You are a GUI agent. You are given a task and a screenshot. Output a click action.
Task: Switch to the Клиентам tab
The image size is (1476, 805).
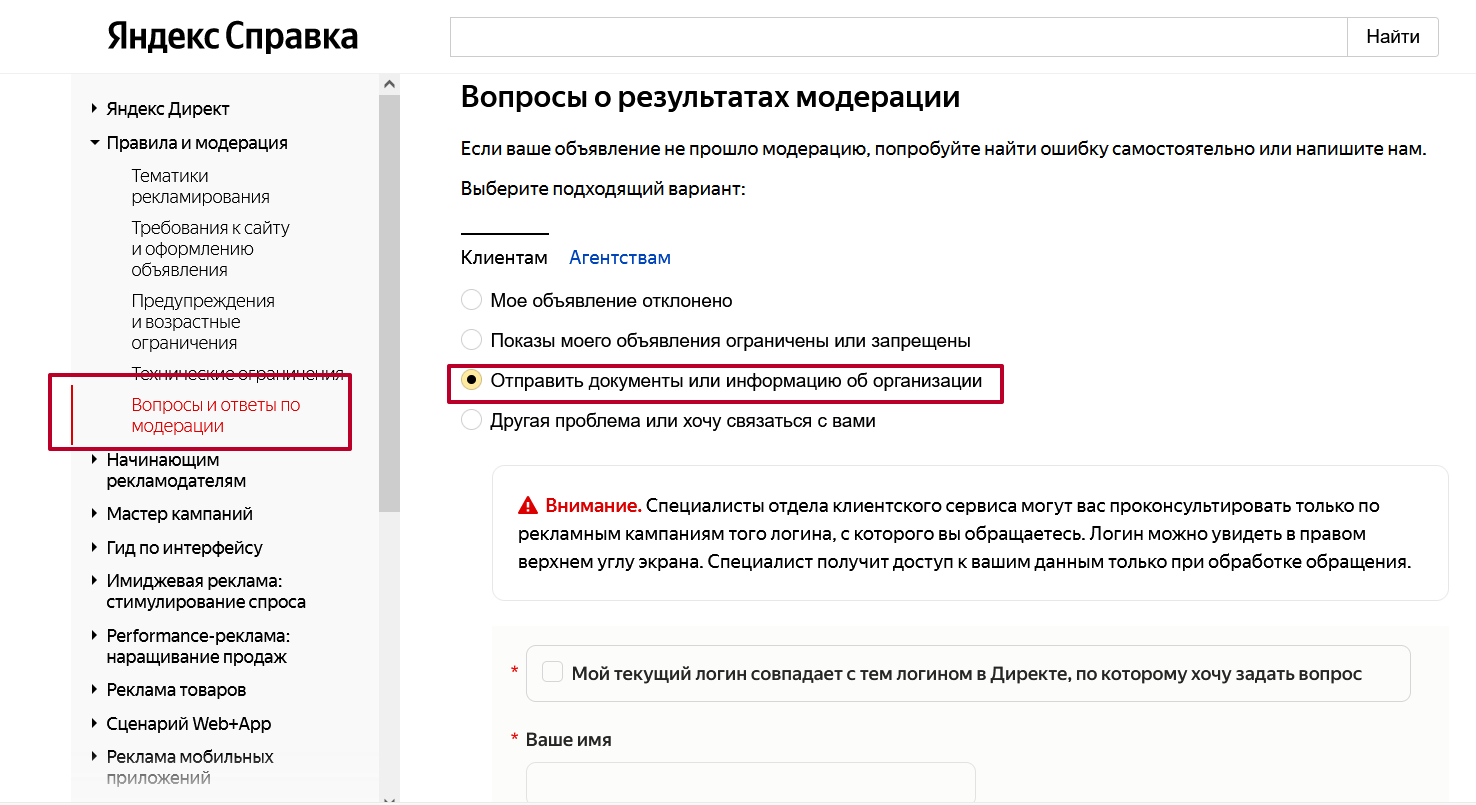coord(504,257)
